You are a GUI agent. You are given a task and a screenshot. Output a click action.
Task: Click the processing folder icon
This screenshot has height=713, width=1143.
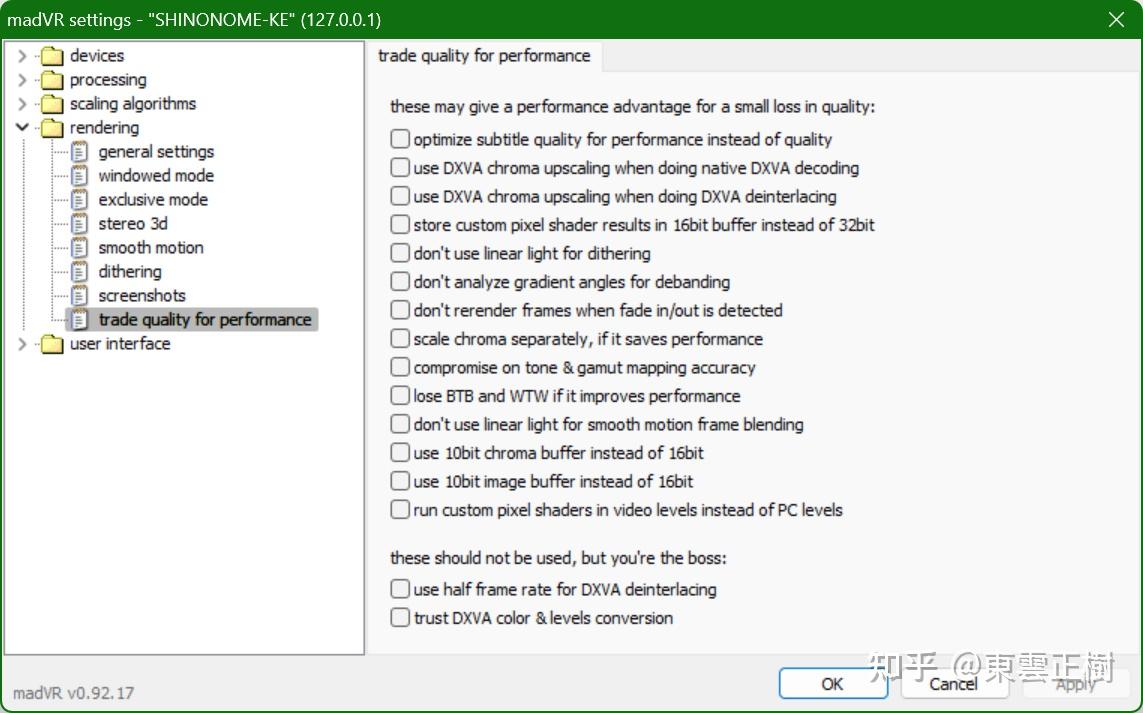52,80
